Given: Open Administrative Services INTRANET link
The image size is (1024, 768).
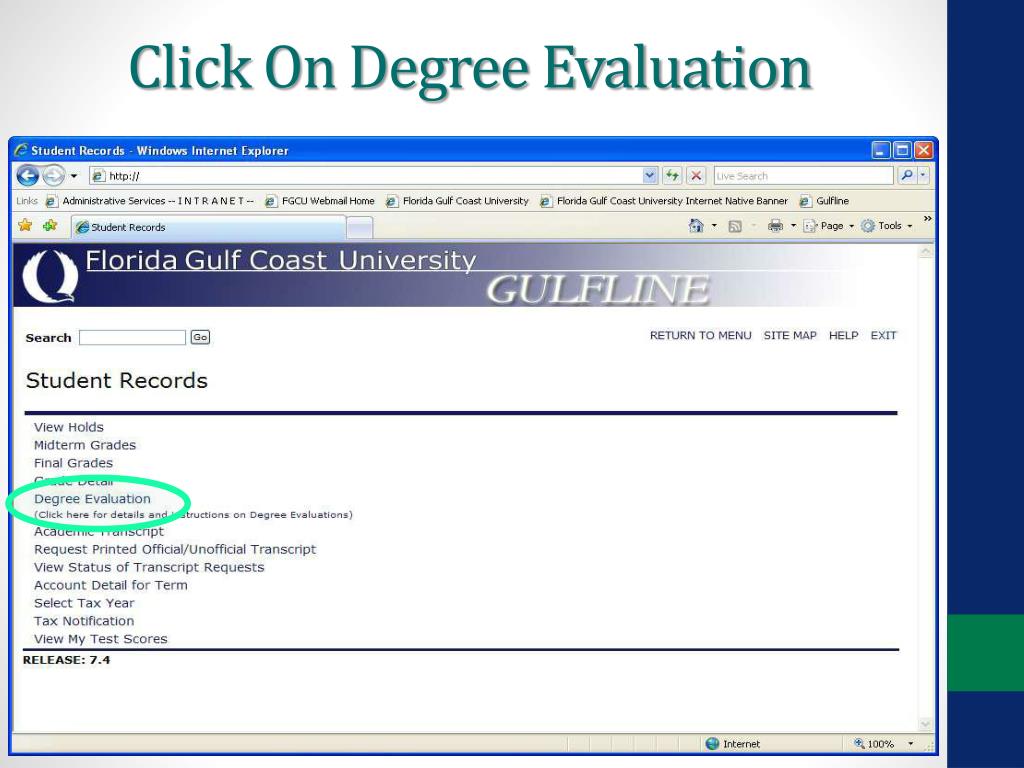Looking at the screenshot, I should (150, 201).
